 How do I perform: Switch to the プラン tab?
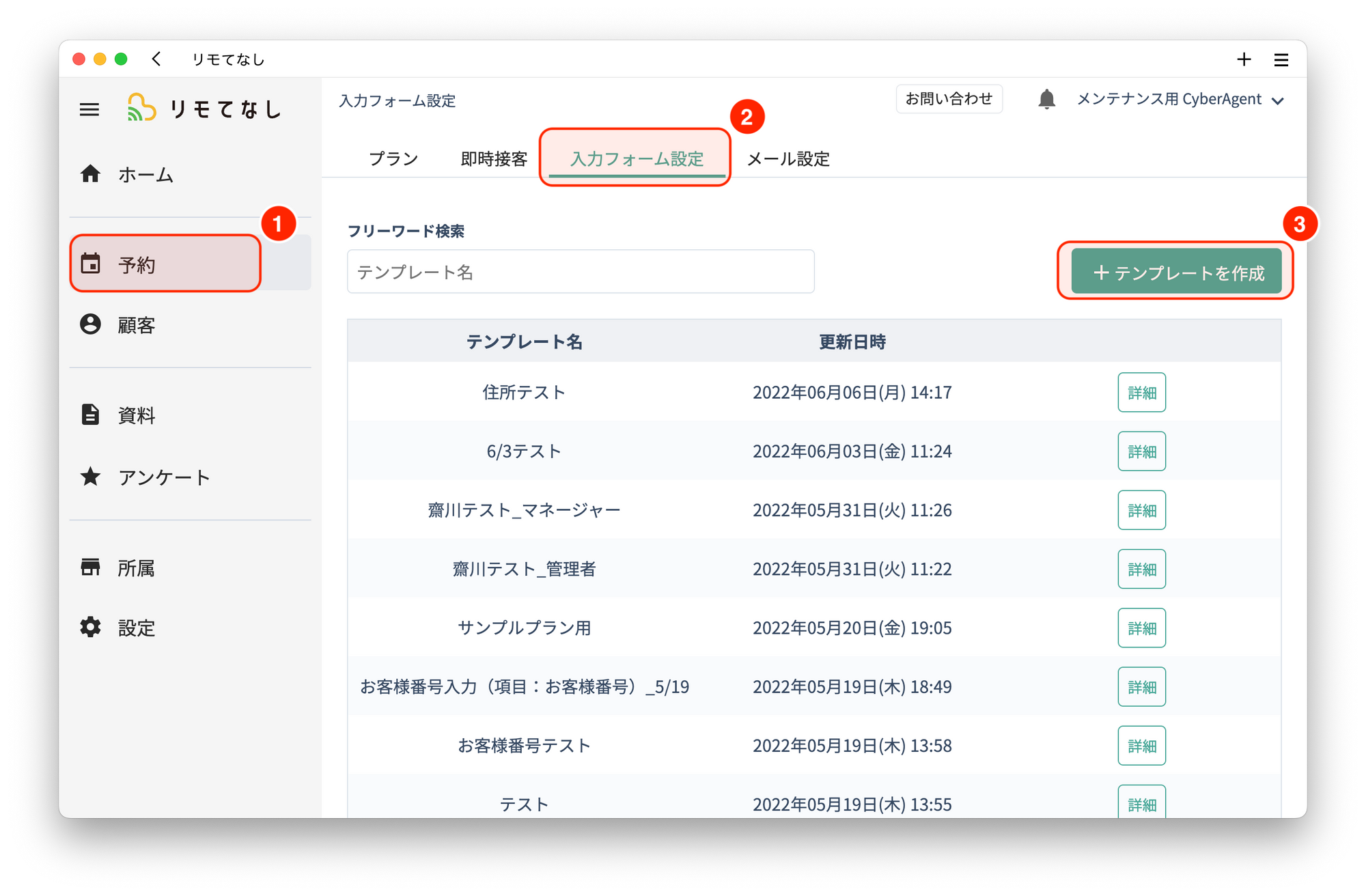tap(393, 158)
